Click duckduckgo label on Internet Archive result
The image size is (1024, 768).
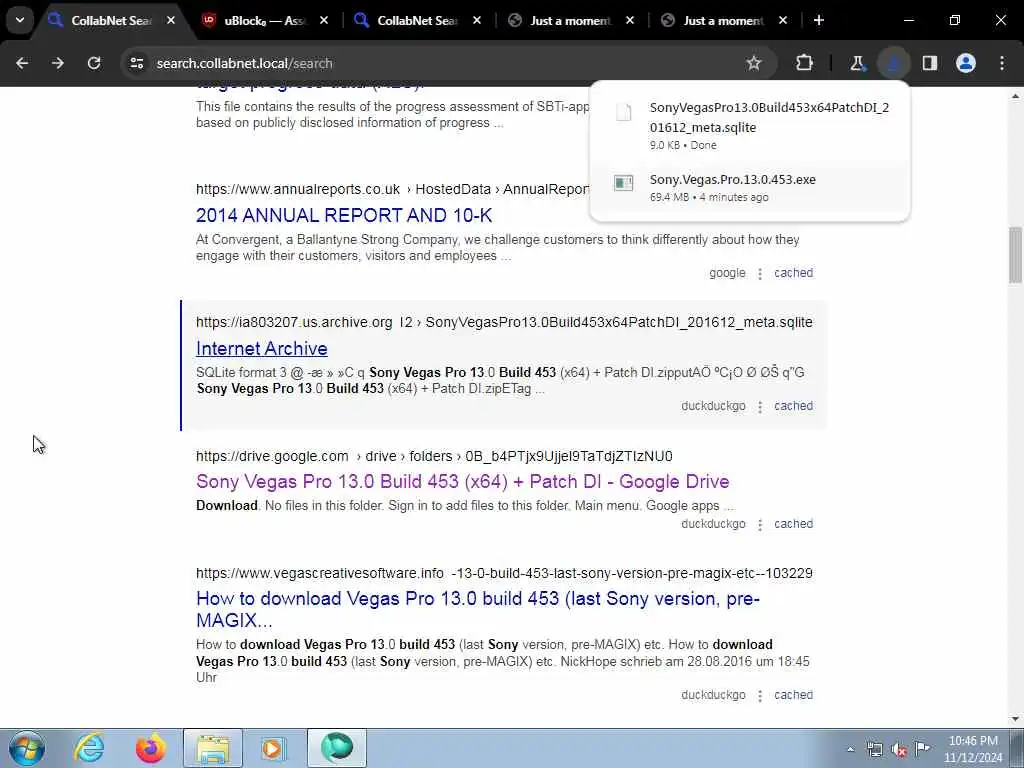coord(713,406)
